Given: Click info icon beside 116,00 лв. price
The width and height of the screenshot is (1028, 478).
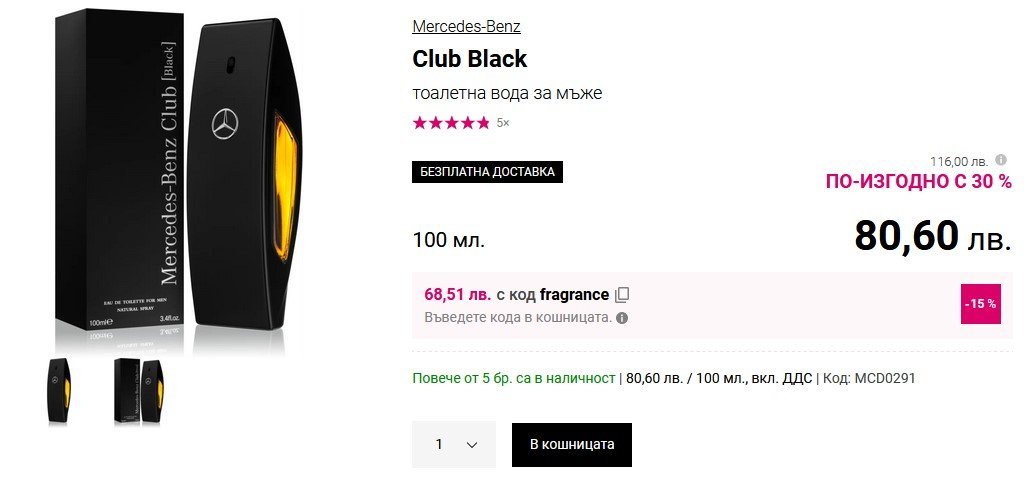Looking at the screenshot, I should pyautogui.click(x=1001, y=160).
